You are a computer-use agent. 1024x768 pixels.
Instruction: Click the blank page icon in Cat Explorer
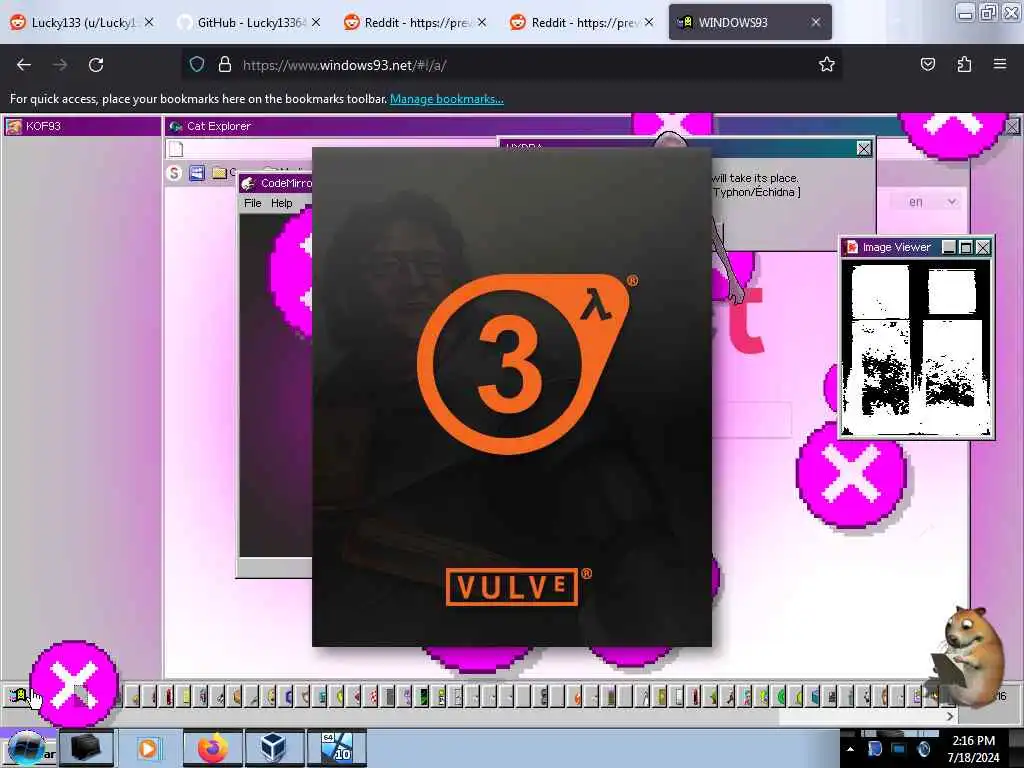[x=176, y=150]
